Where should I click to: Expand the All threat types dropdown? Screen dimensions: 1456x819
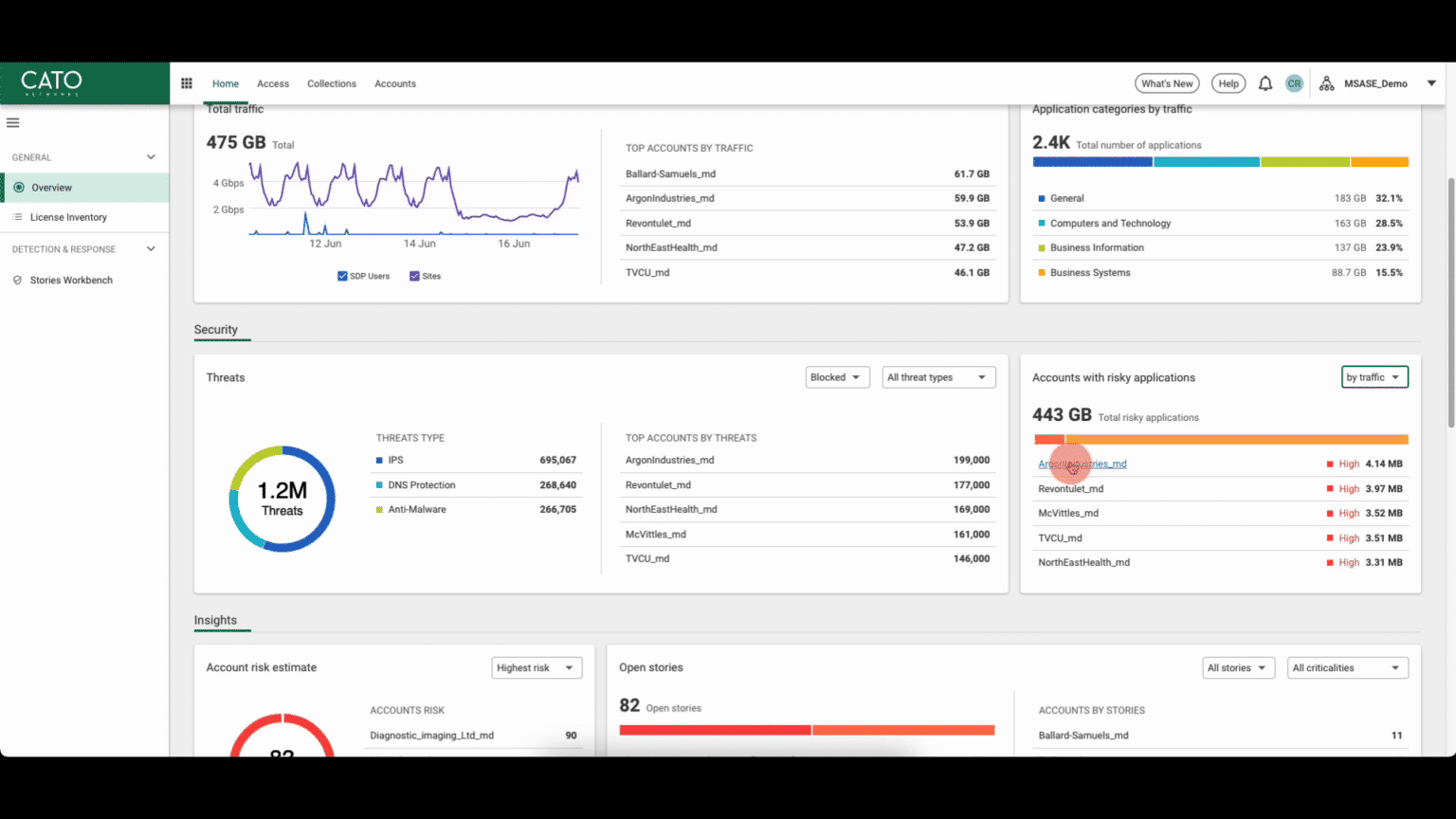point(938,377)
